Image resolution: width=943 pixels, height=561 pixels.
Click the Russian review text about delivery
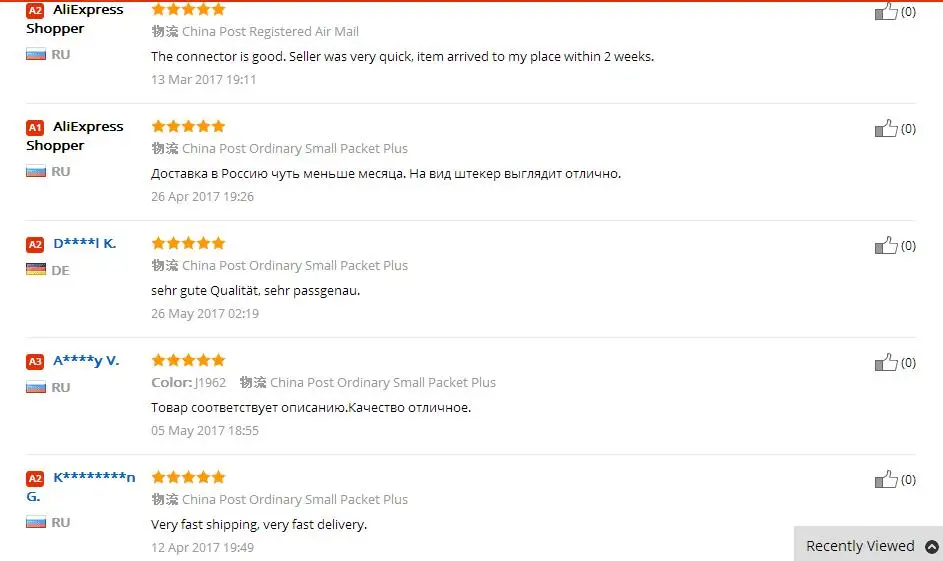point(386,173)
